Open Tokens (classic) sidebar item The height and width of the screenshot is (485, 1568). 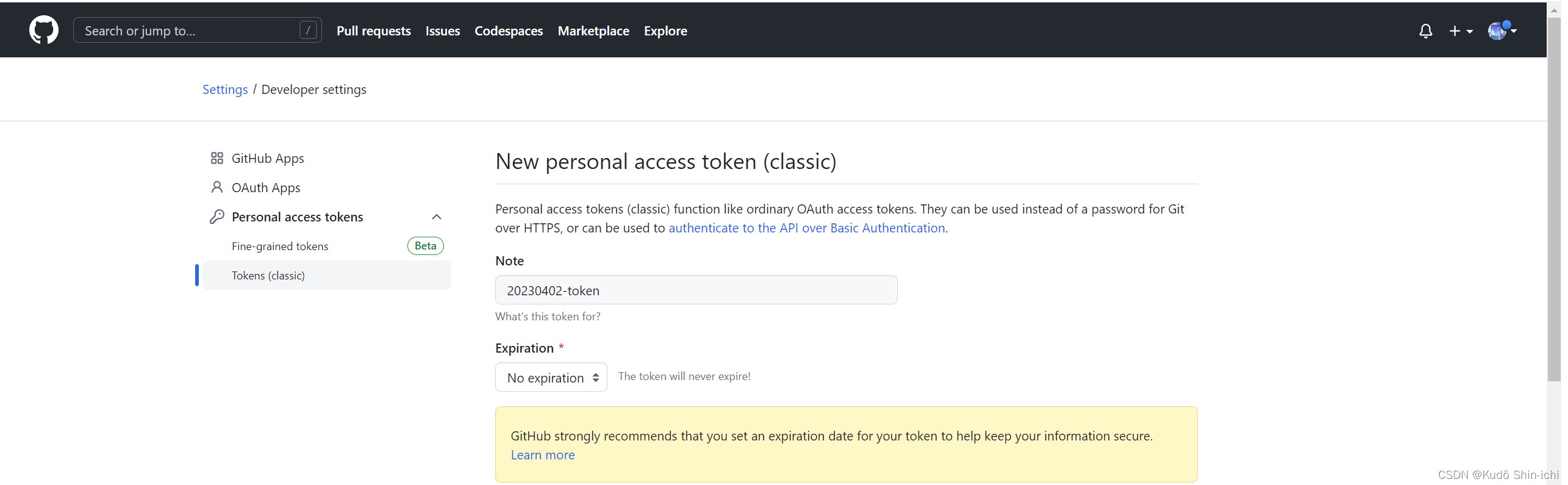coord(327,275)
